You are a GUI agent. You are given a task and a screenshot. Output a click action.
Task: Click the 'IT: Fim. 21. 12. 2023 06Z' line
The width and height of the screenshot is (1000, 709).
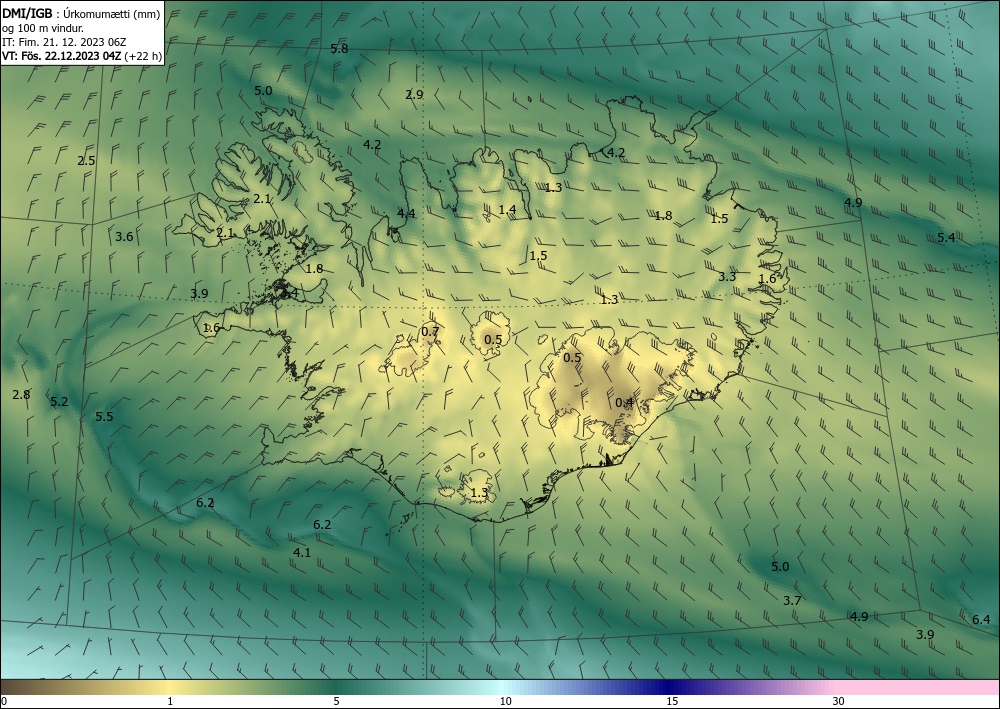(x=64, y=42)
